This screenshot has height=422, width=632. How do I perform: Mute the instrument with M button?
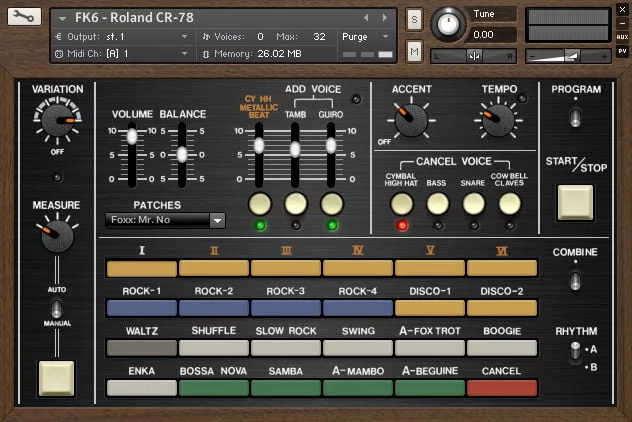pos(414,51)
